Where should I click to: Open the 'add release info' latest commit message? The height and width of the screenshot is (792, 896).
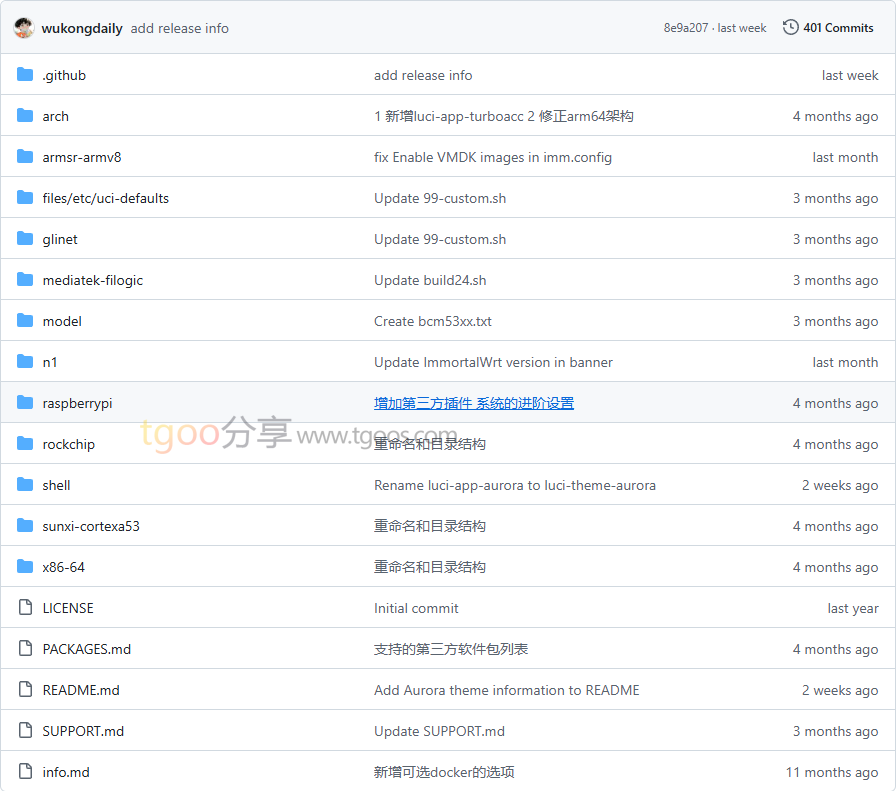click(x=179, y=28)
